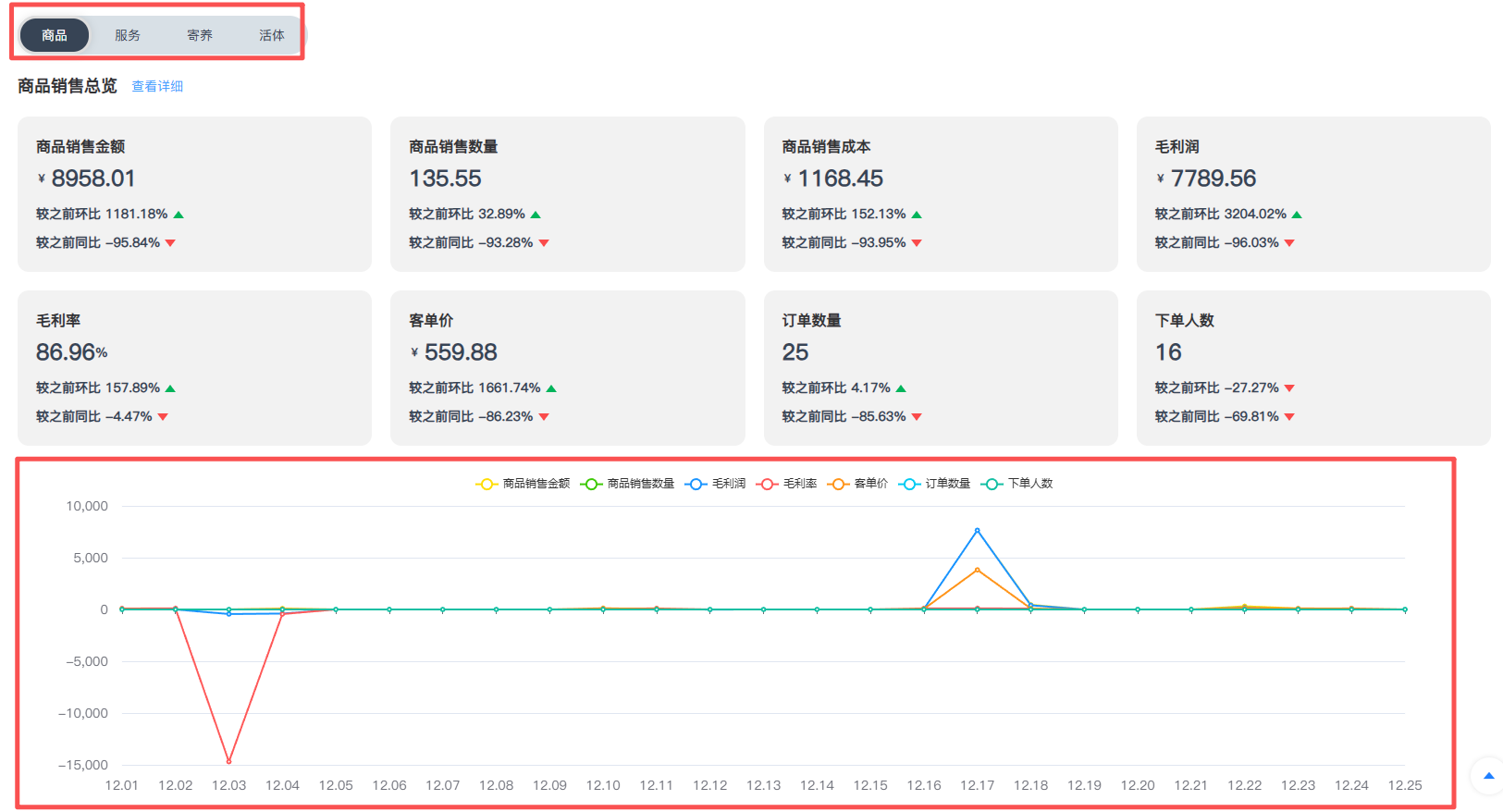Image resolution: width=1503 pixels, height=812 pixels.
Task: Click the red 毛利率 lowest point at 12.03
Action: tap(228, 761)
